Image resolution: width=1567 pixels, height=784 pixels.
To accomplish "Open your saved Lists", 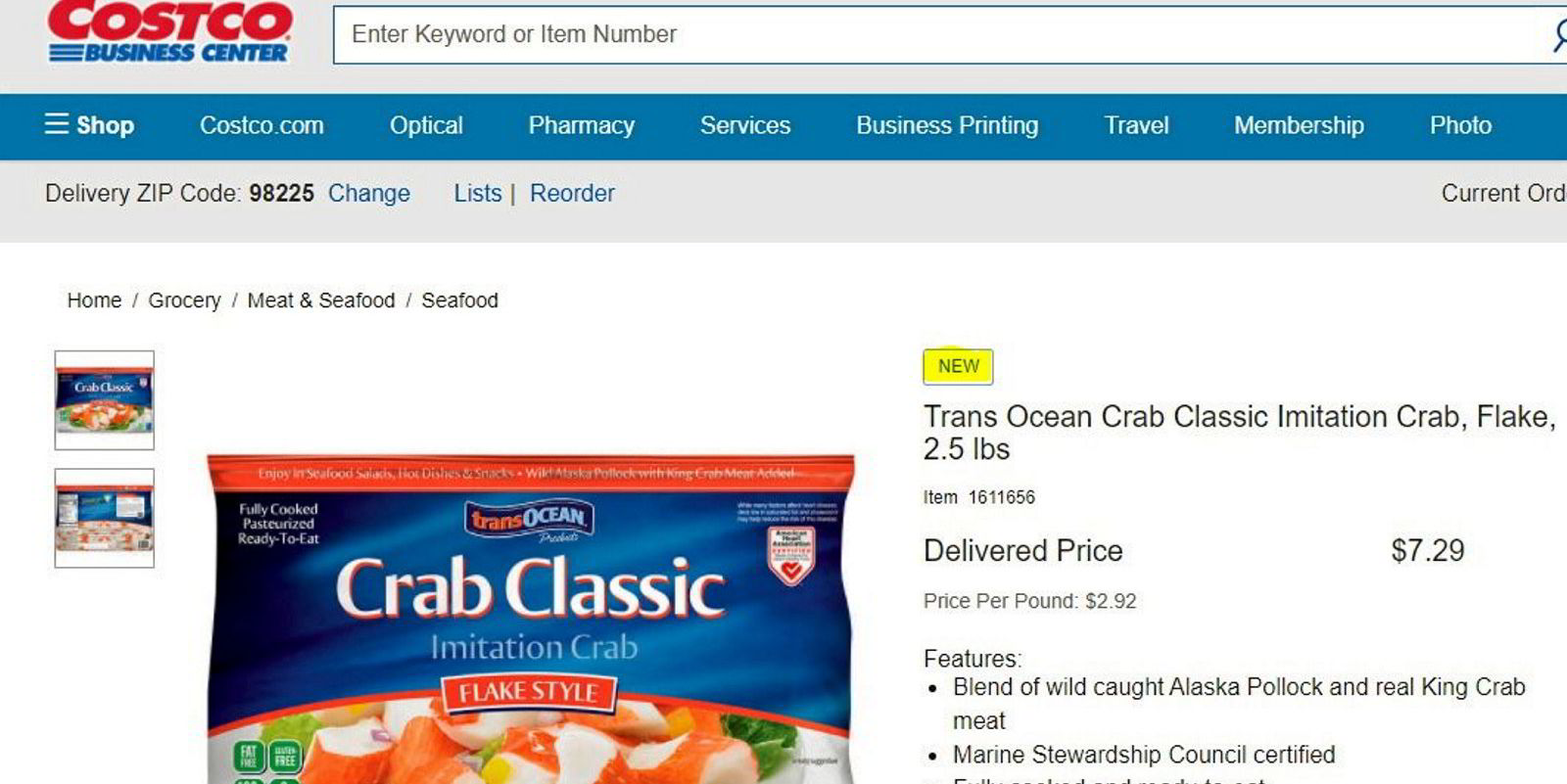I will tap(477, 194).
